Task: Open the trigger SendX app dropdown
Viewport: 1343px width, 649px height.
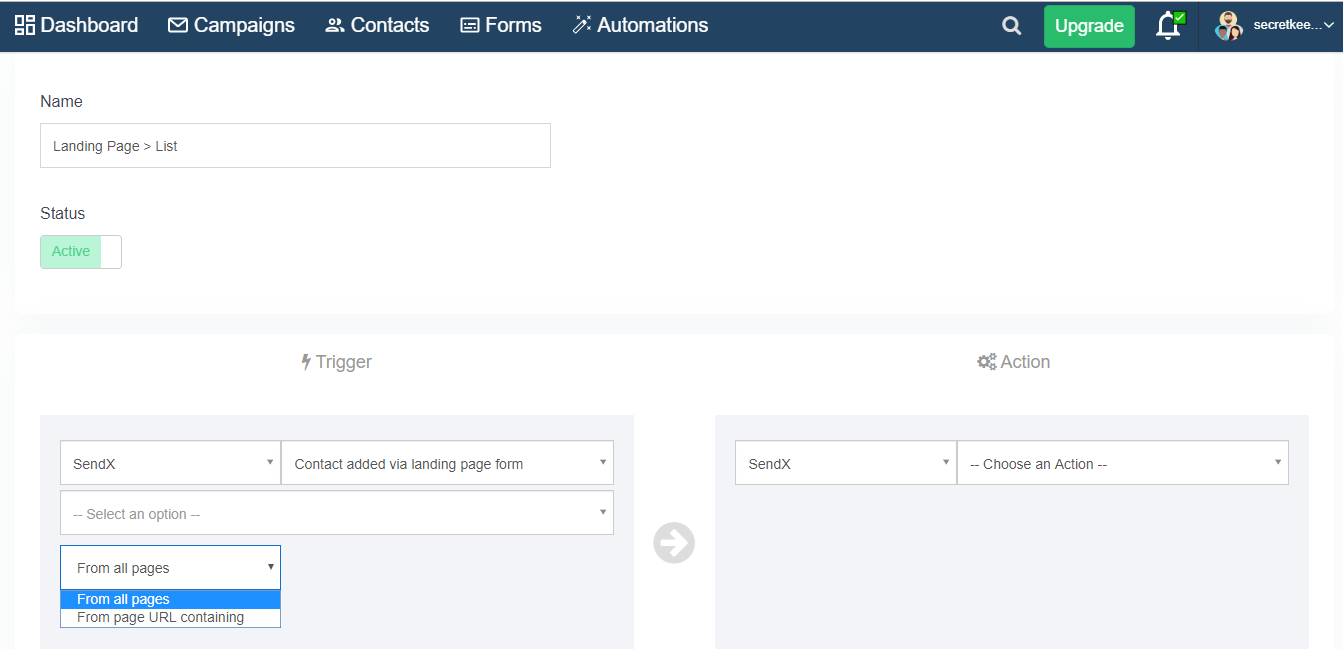Action: tap(170, 463)
